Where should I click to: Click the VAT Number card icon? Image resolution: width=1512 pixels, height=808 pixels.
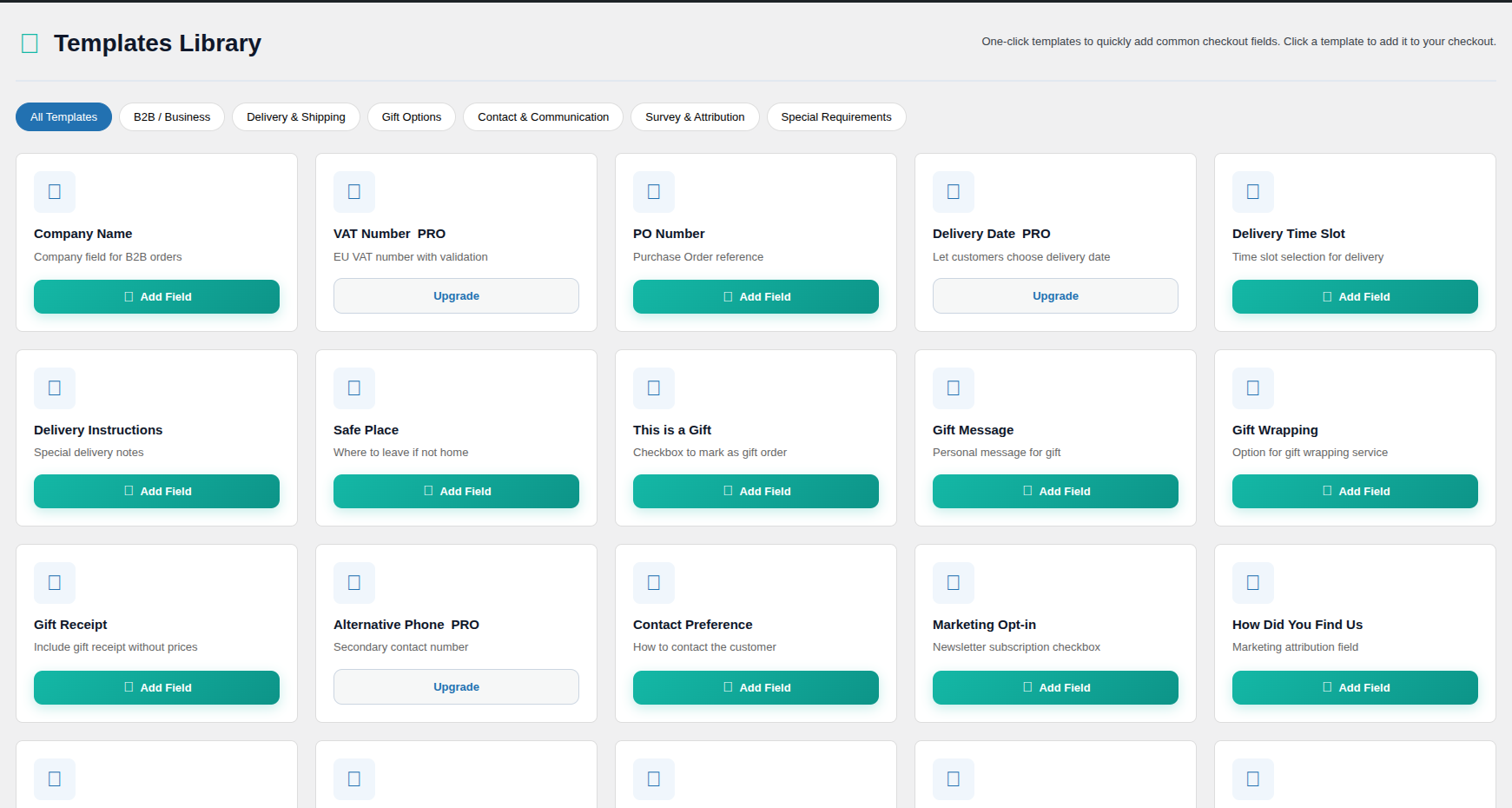point(354,192)
